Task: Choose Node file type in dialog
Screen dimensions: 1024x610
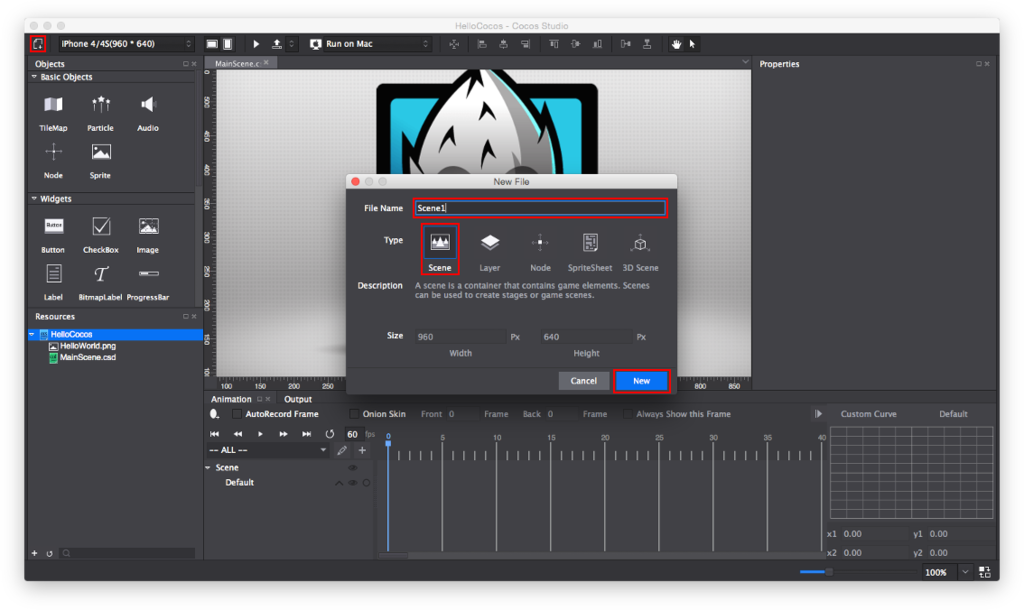Action: click(x=540, y=252)
